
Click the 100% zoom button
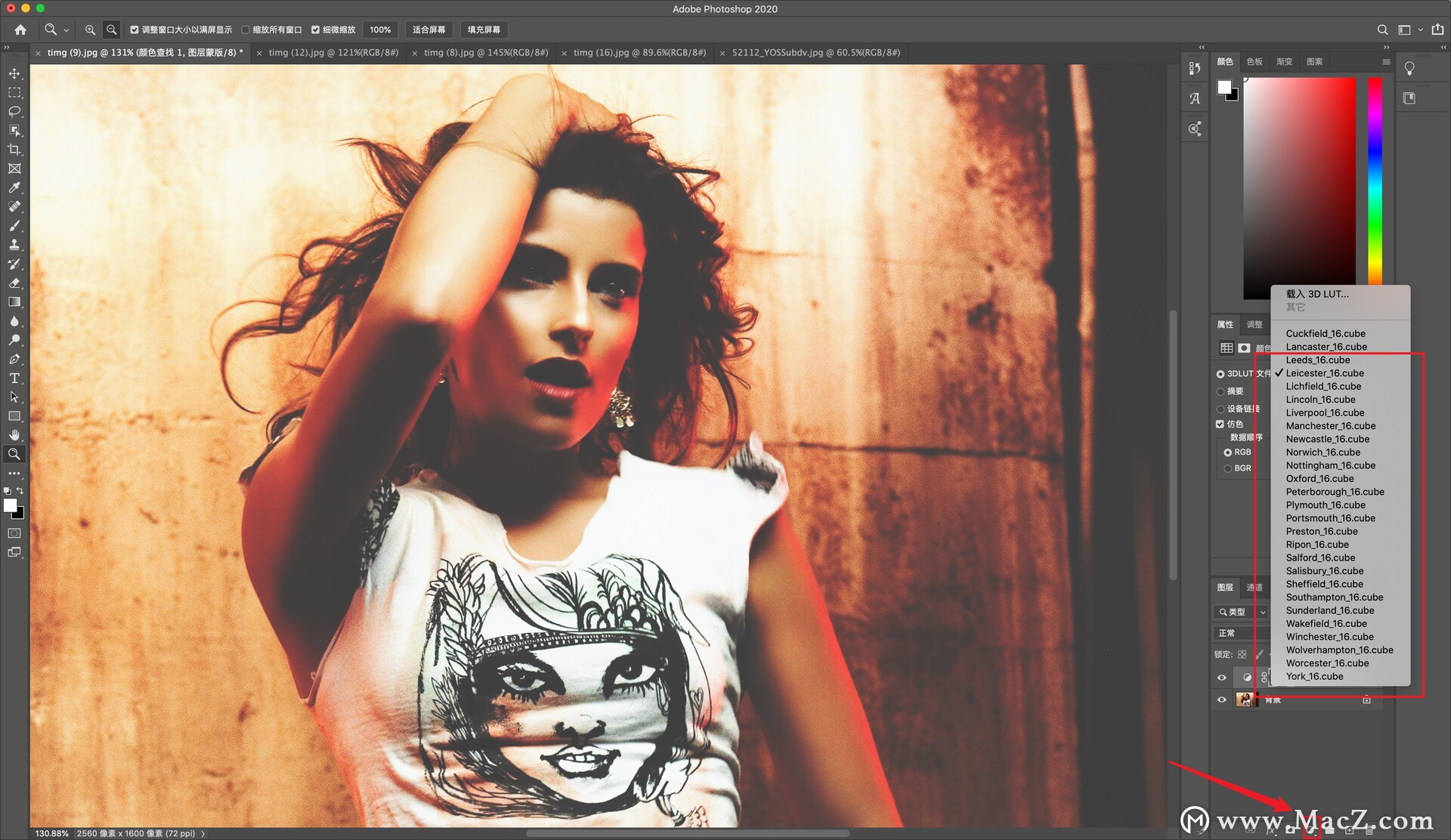coord(380,29)
